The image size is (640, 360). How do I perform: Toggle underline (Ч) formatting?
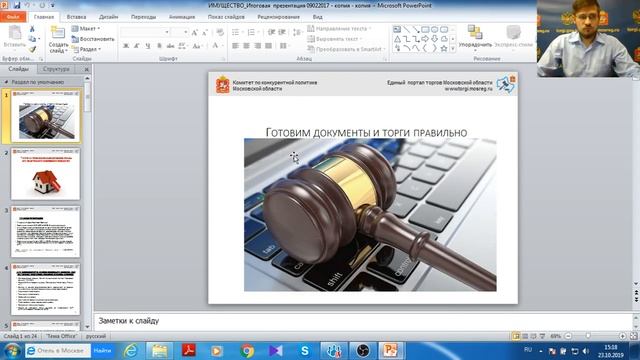coord(148,46)
